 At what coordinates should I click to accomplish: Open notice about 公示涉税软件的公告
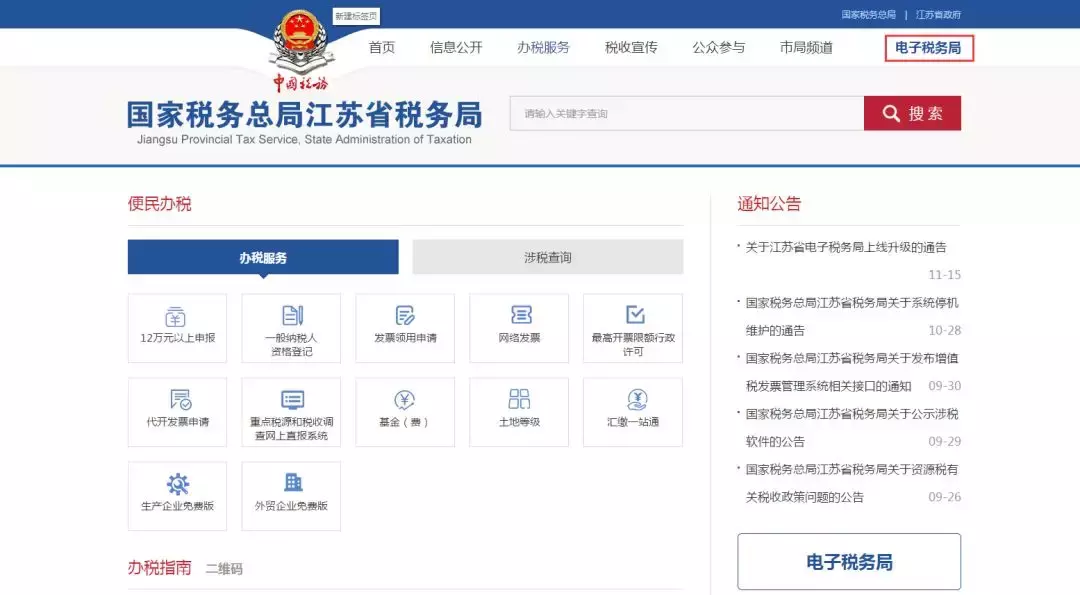coord(851,427)
